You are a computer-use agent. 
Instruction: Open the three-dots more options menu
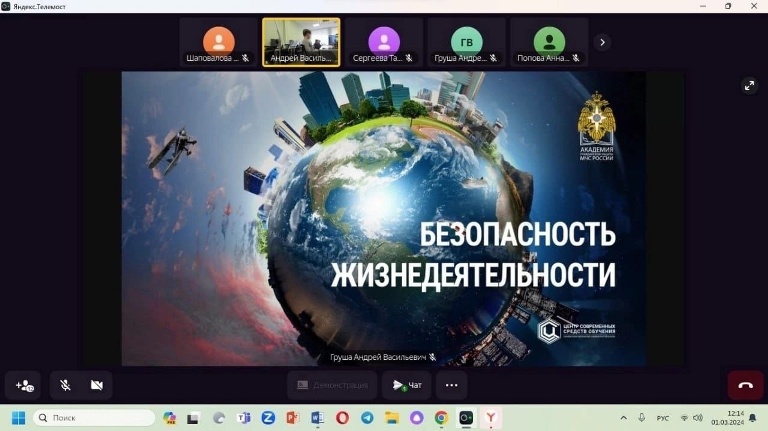[x=451, y=385]
